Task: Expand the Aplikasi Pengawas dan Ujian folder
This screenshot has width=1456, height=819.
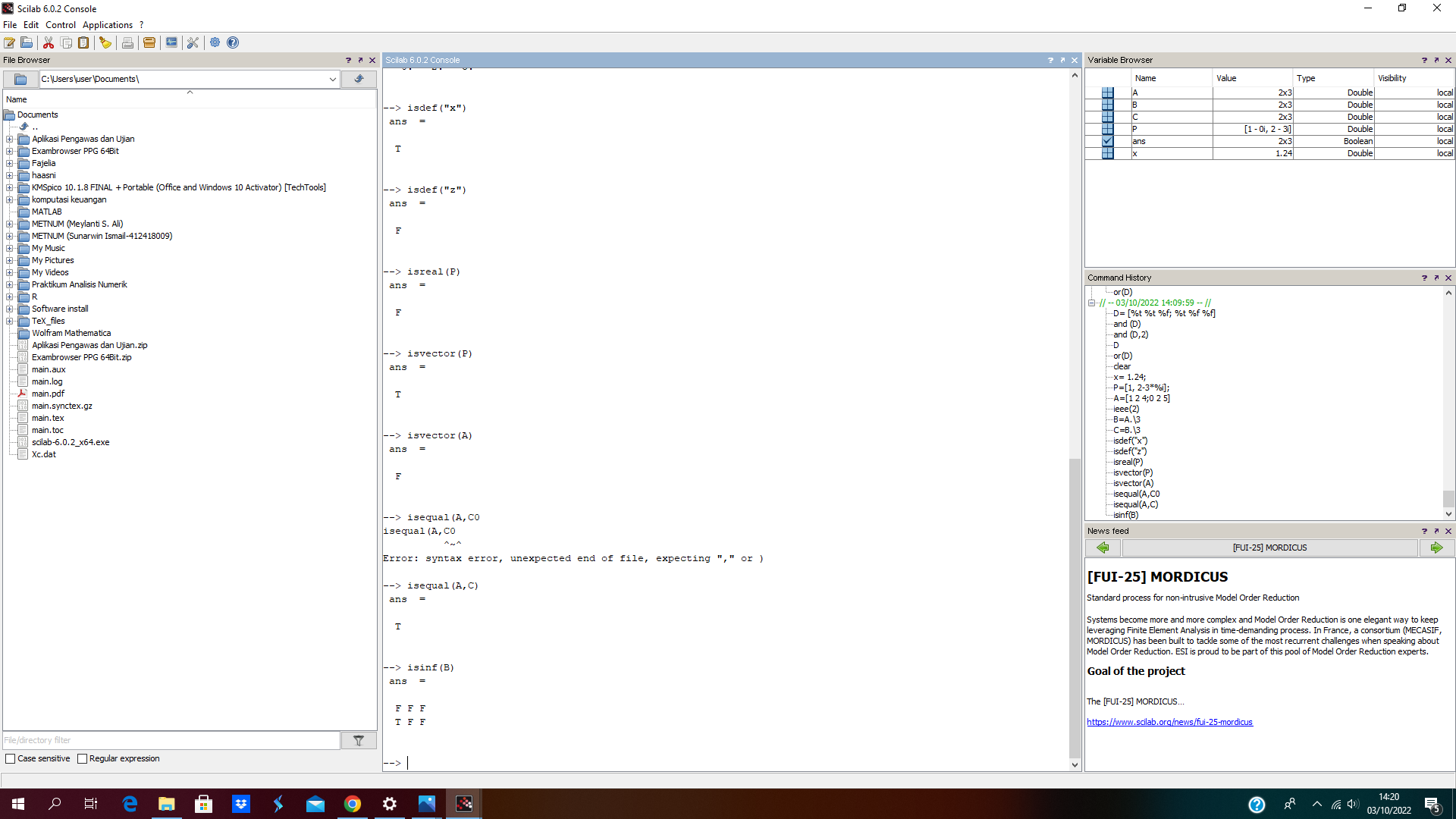Action: (x=9, y=139)
